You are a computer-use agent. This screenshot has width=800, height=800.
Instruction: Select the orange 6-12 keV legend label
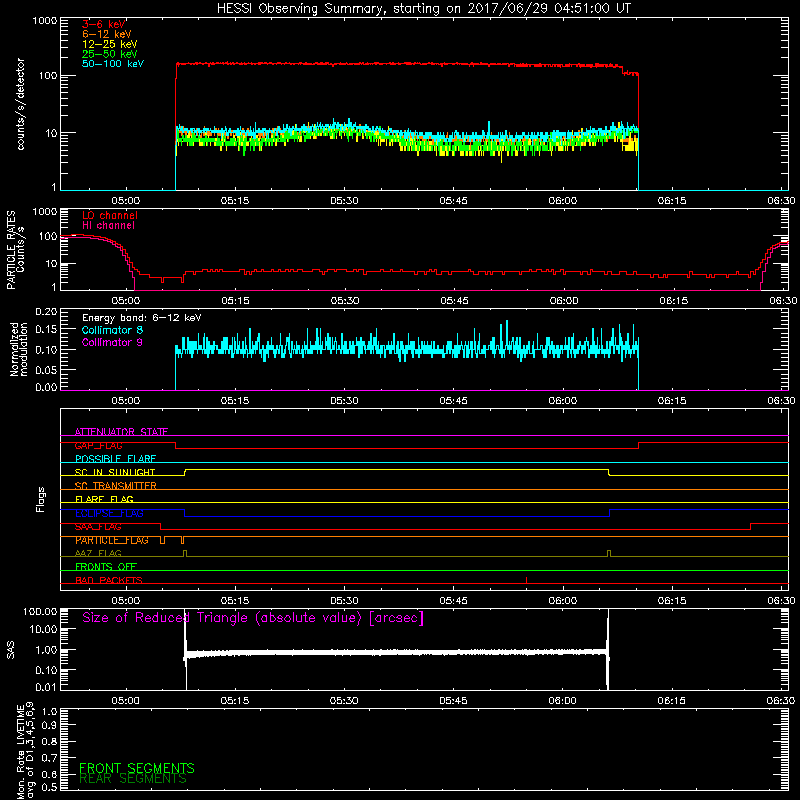(x=107, y=34)
